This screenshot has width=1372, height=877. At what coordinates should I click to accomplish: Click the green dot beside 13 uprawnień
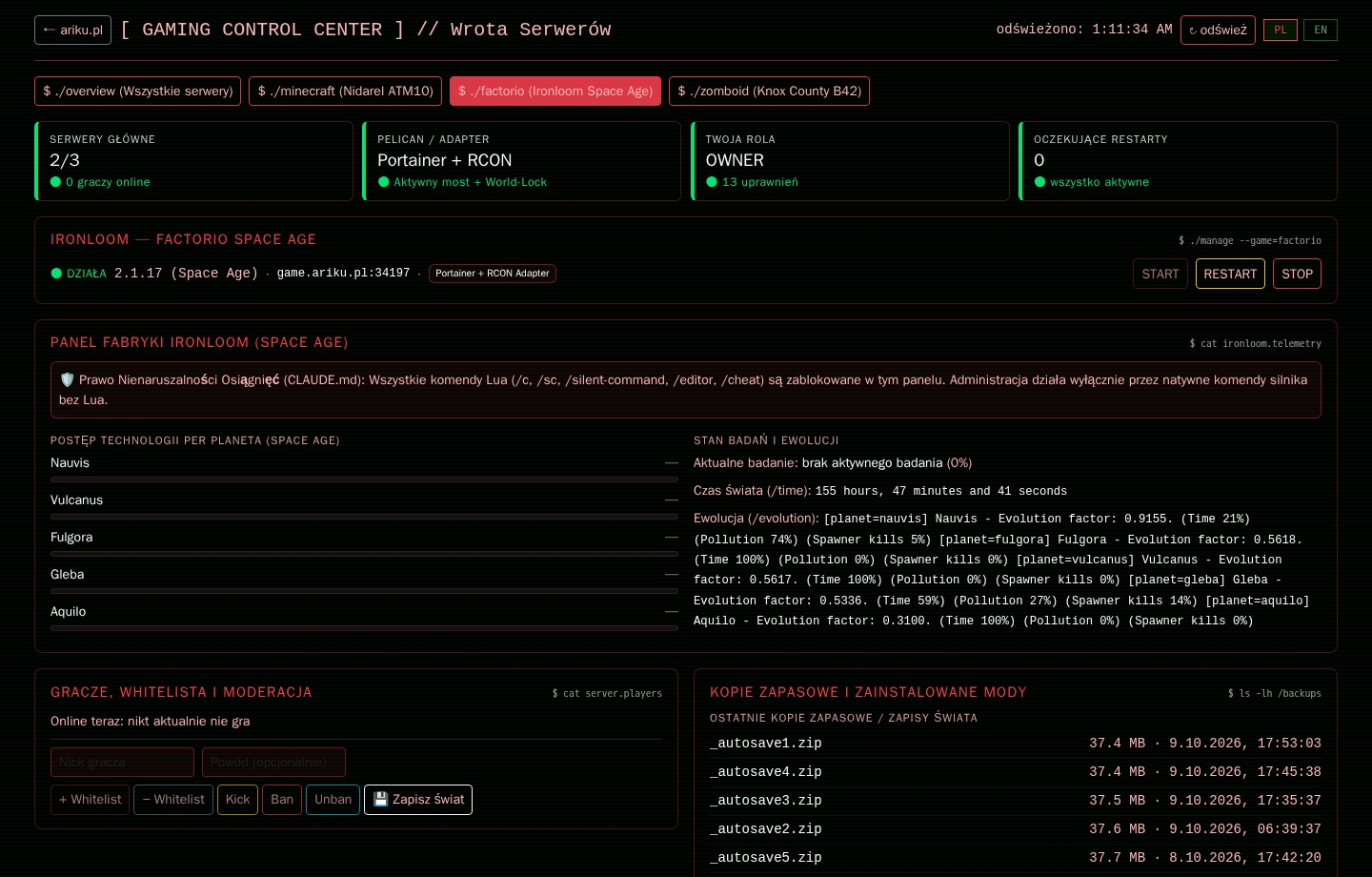(x=712, y=182)
